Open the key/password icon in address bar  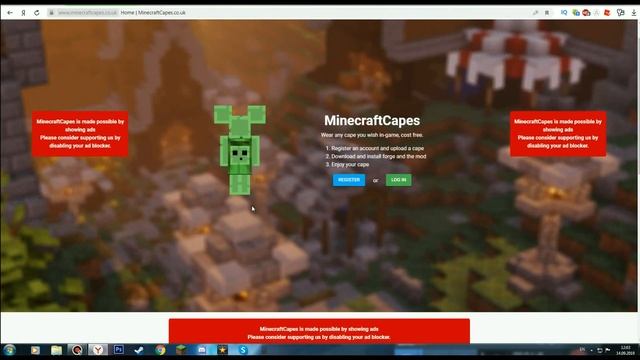[535, 13]
